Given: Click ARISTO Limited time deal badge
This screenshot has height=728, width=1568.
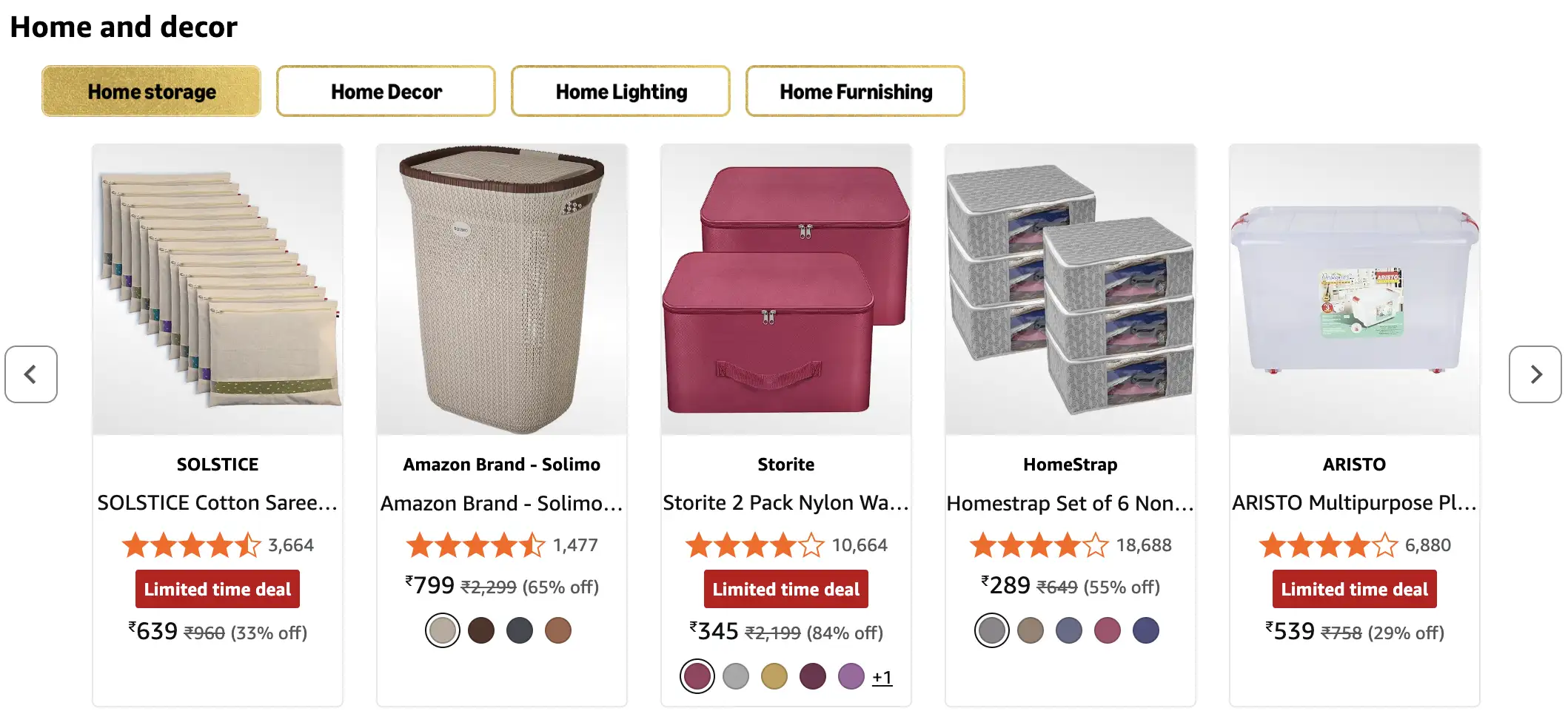Looking at the screenshot, I should coord(1354,590).
